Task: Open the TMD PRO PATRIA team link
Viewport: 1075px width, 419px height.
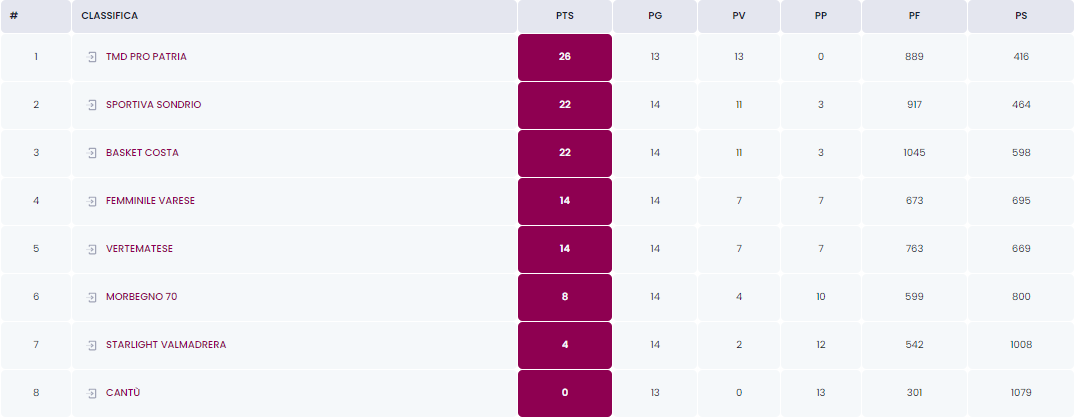Action: 146,57
